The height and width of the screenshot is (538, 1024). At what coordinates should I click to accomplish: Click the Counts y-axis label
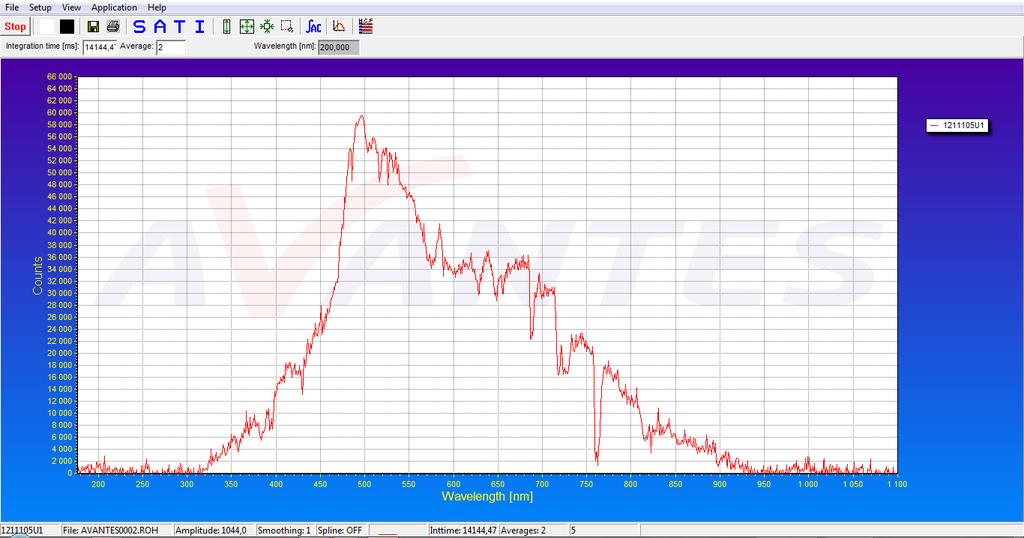click(37, 275)
